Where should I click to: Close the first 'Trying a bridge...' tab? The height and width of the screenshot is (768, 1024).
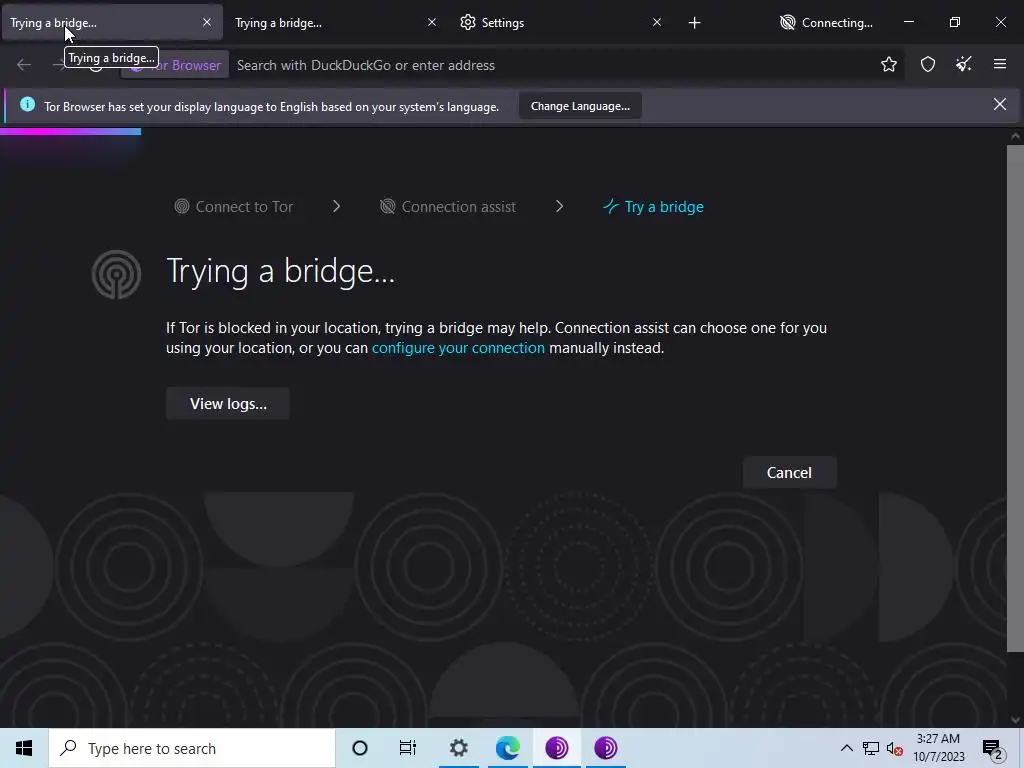tap(207, 23)
